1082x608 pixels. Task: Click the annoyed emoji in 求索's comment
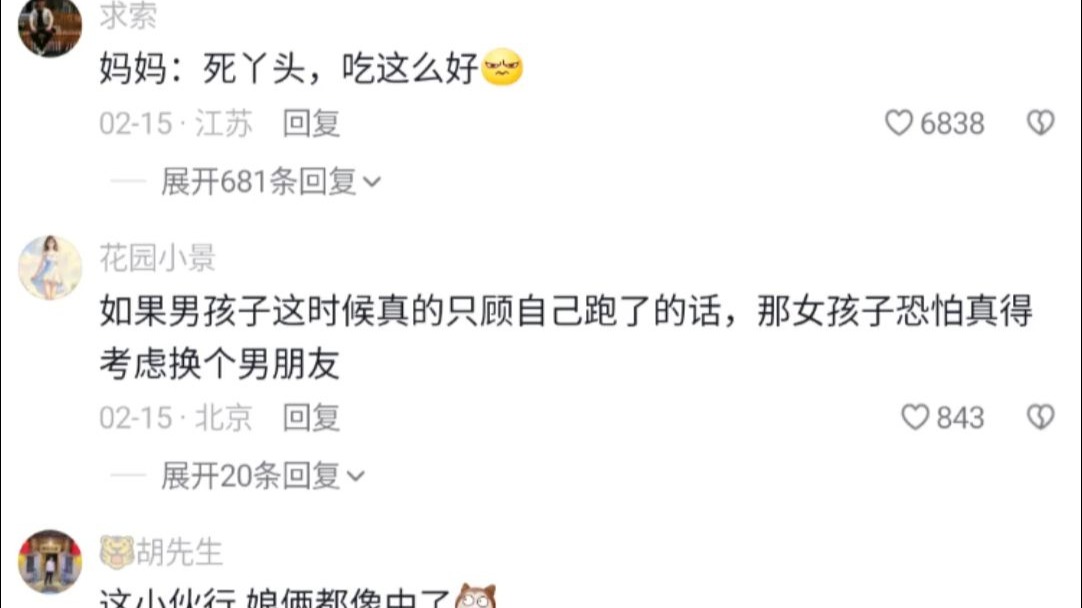(502, 68)
